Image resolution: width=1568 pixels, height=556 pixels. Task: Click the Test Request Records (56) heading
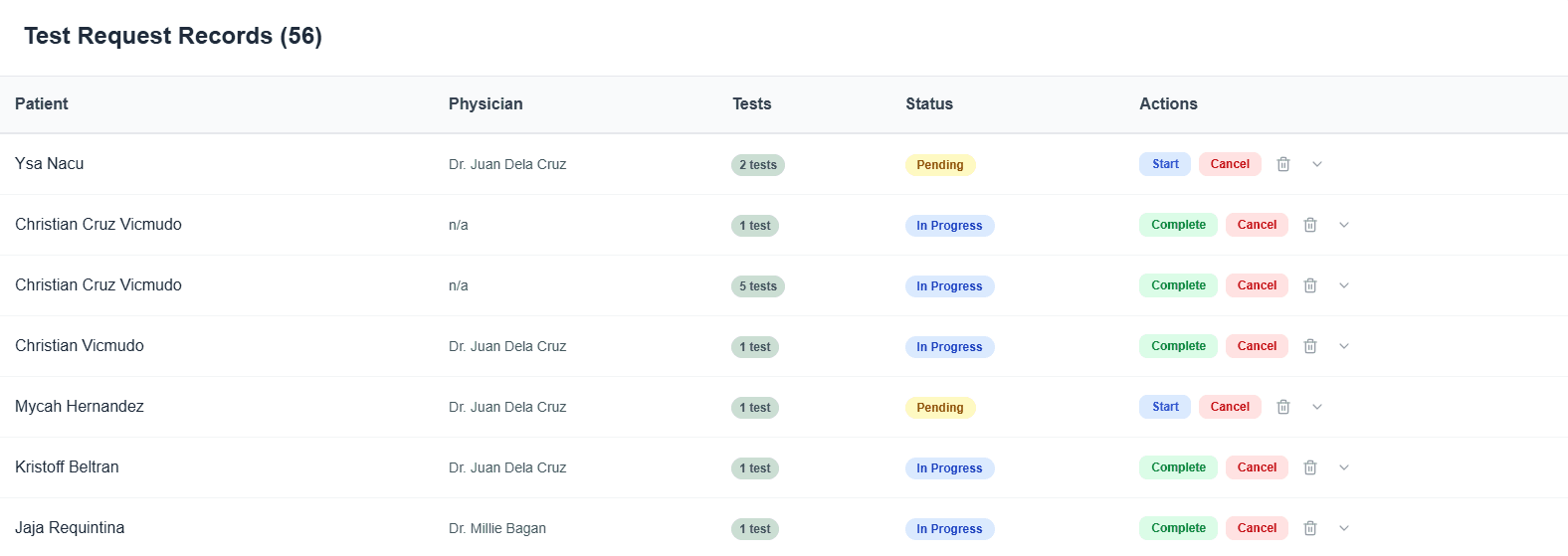(x=173, y=36)
